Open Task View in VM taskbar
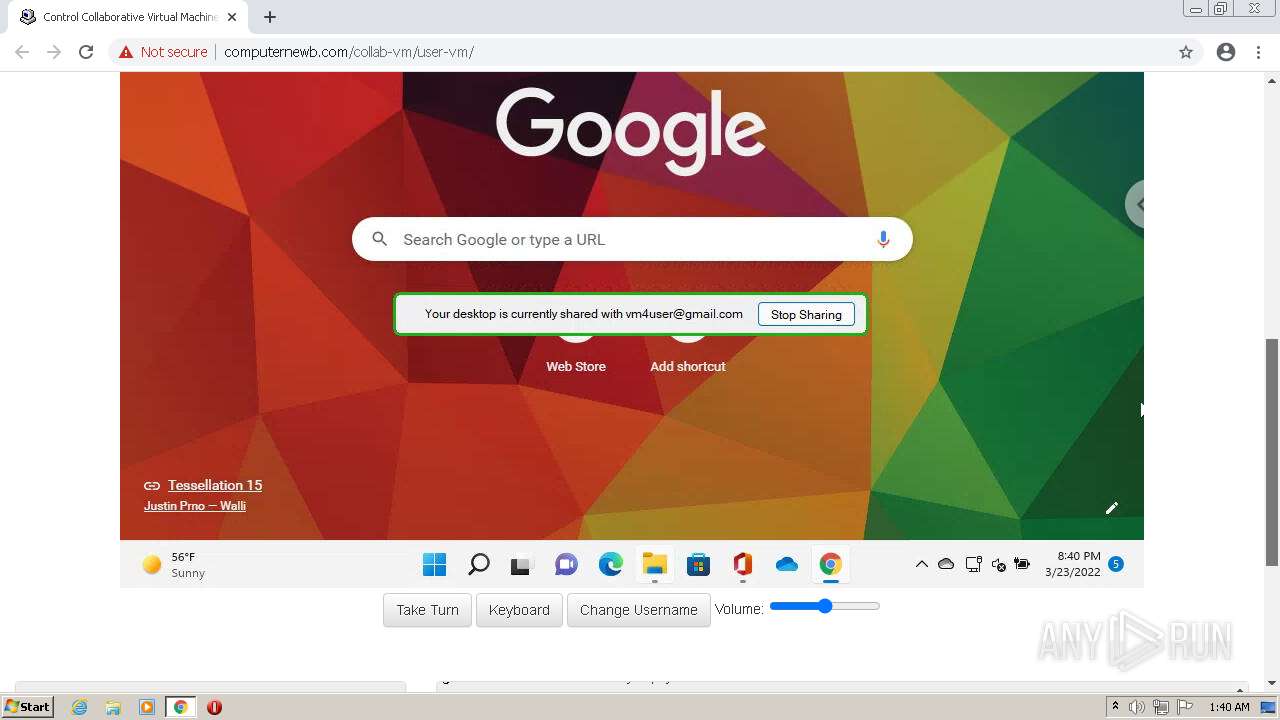Viewport: 1280px width, 720px height. pos(521,566)
